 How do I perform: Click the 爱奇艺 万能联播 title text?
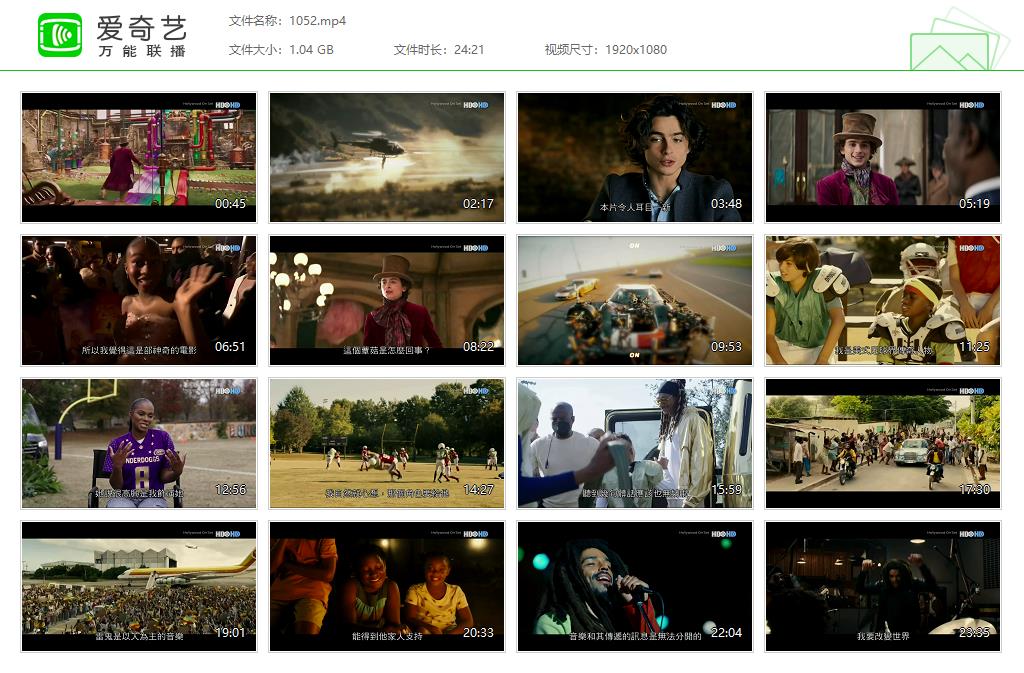[141, 36]
